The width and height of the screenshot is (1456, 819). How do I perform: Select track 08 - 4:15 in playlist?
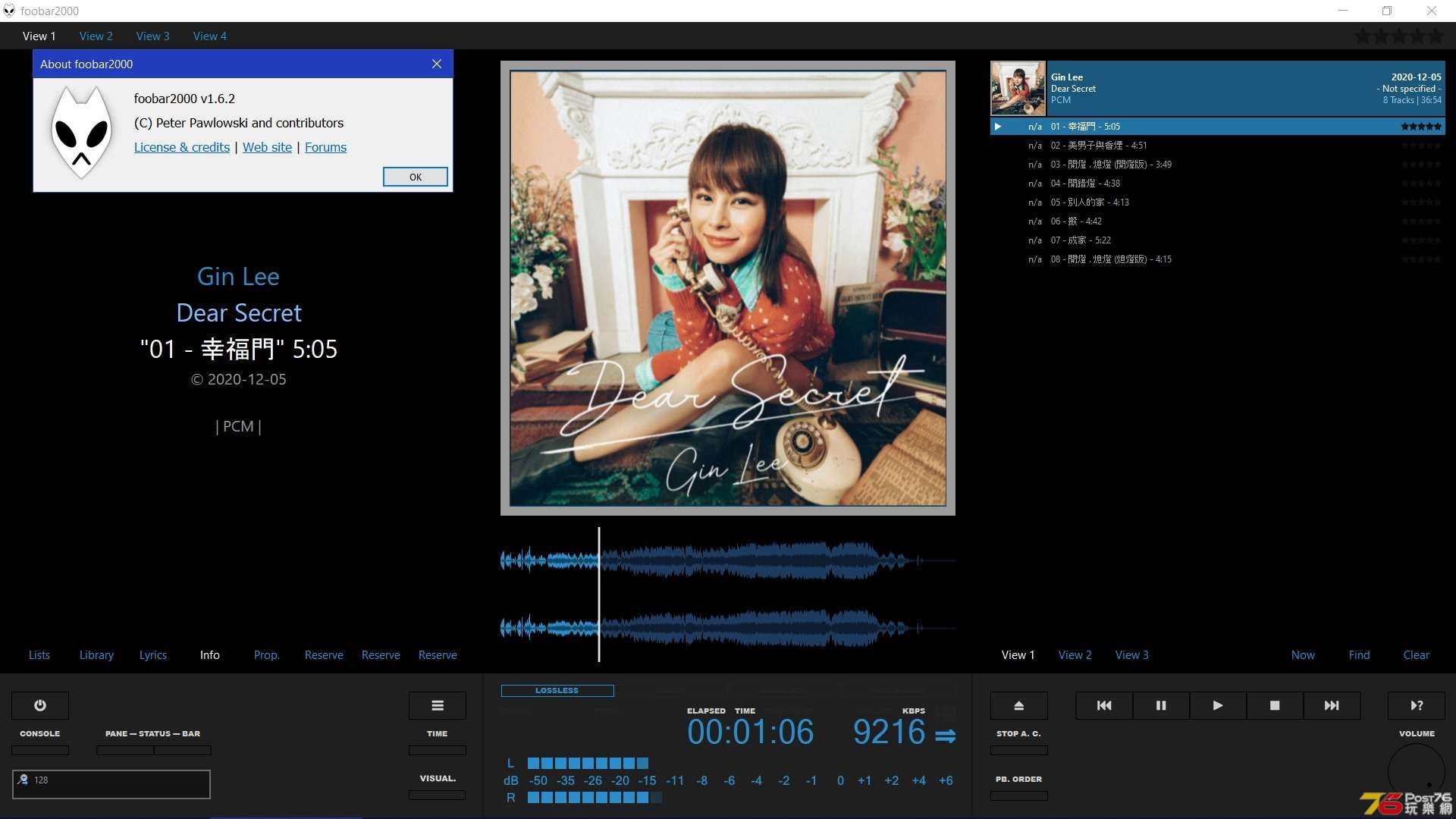pos(1218,259)
